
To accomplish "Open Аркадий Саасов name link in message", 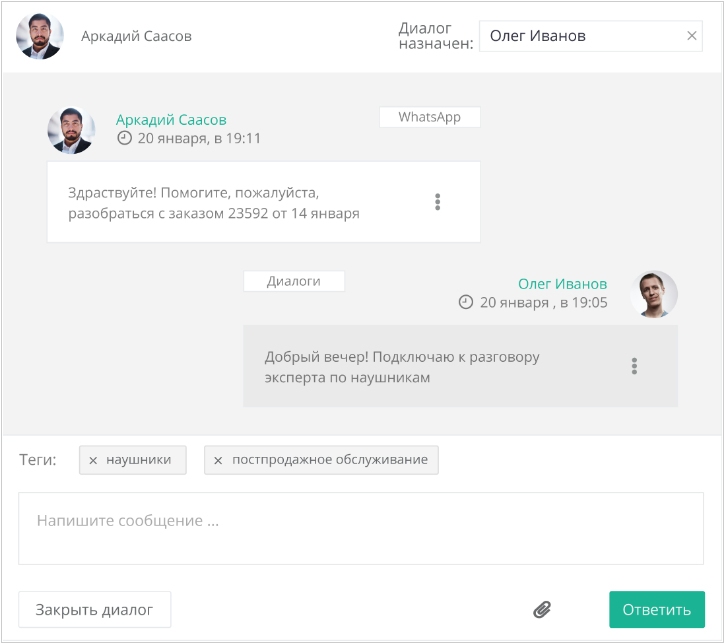I will [171, 120].
